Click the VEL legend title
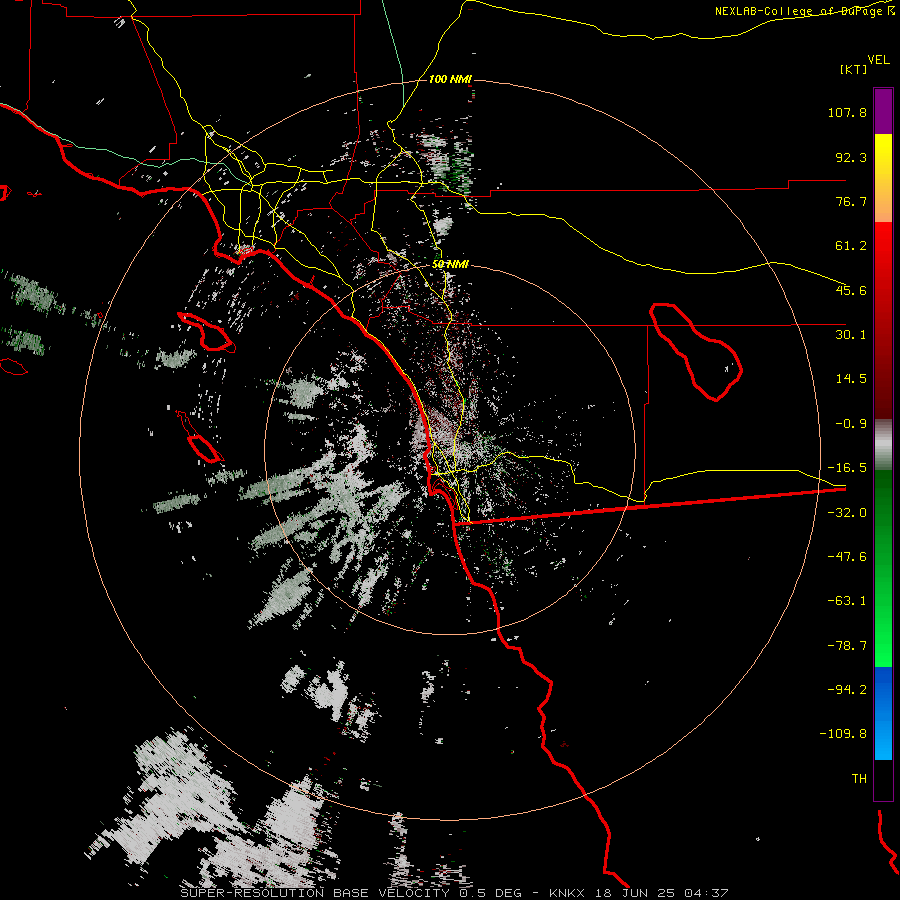 878,60
